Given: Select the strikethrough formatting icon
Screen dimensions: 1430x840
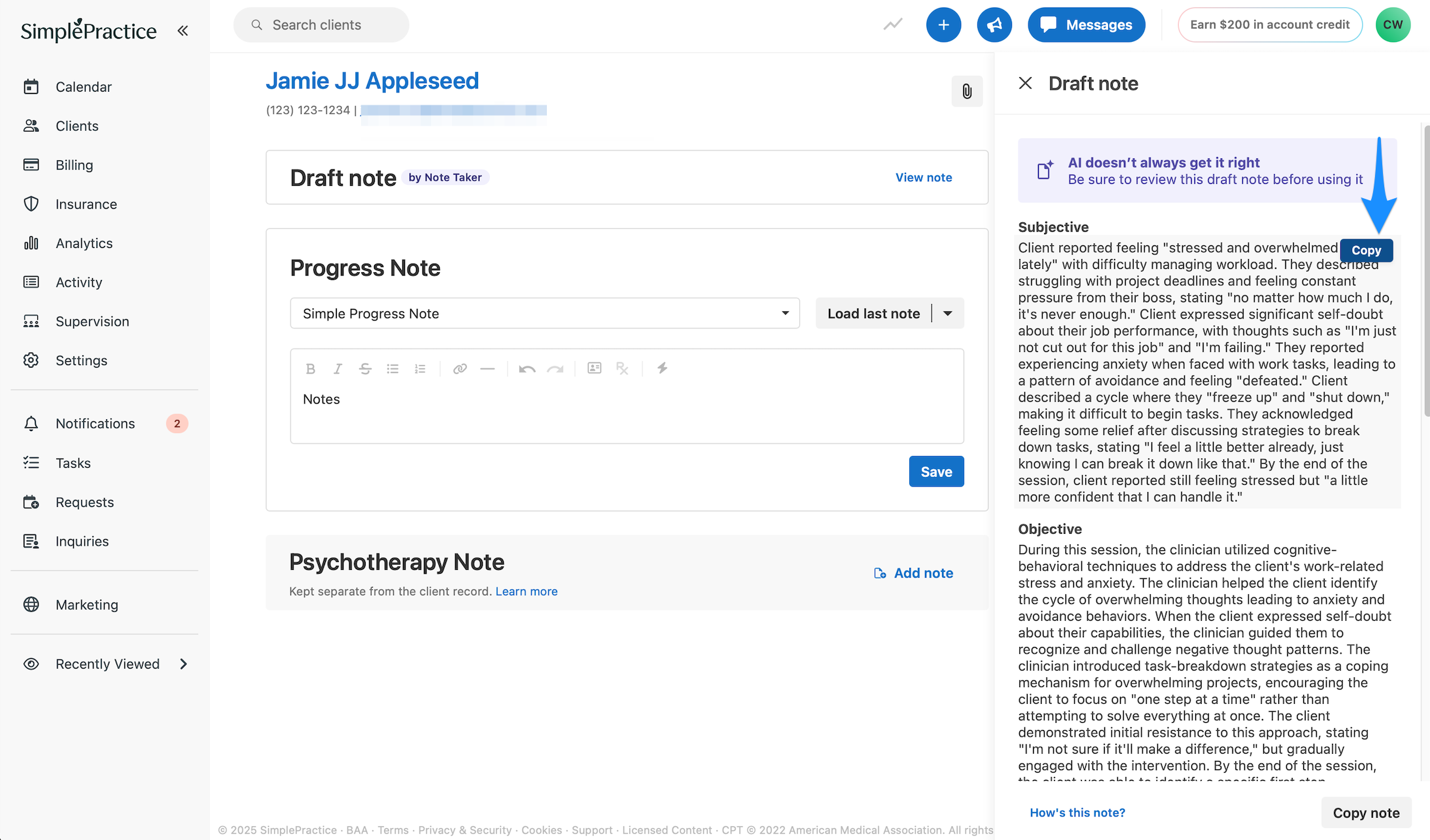Looking at the screenshot, I should coord(364,368).
